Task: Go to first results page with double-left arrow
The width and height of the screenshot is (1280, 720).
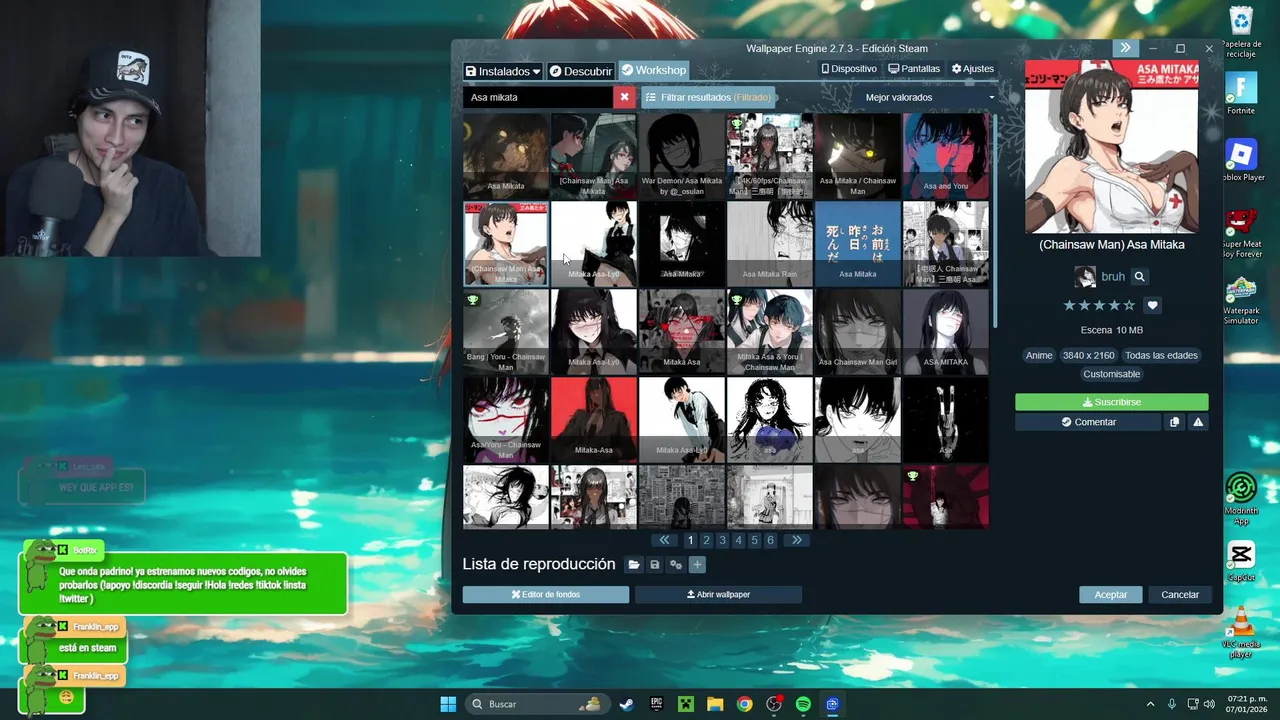Action: (x=665, y=540)
